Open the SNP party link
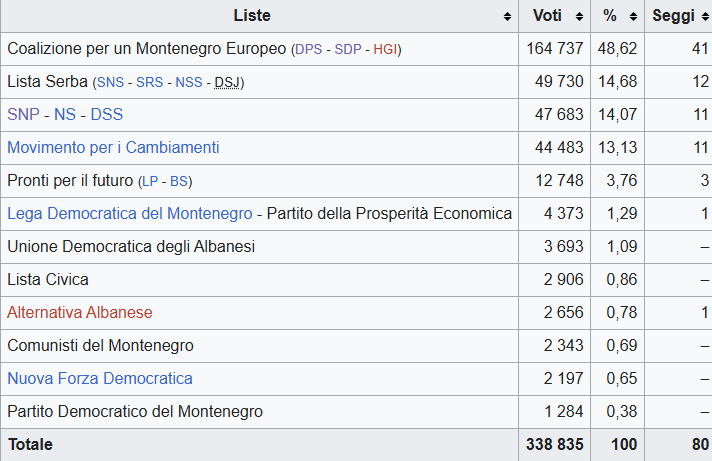This screenshot has height=461, width=712. click(x=23, y=115)
